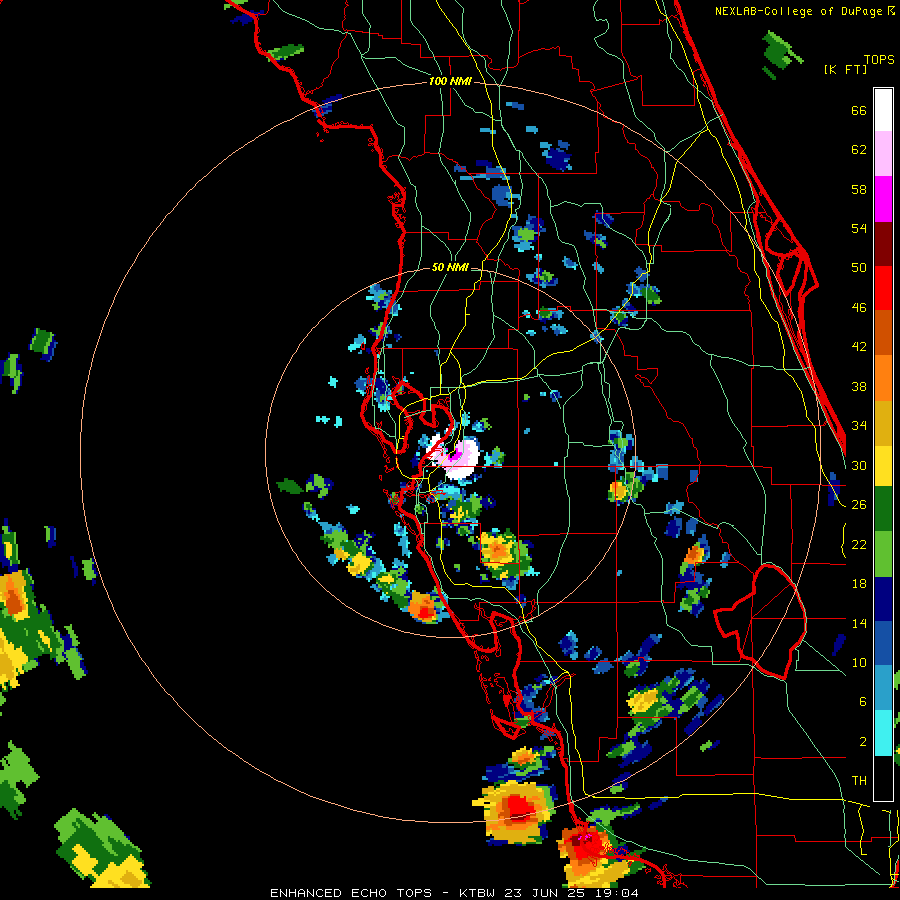Pick the dark green legend swatch

coord(883,509)
